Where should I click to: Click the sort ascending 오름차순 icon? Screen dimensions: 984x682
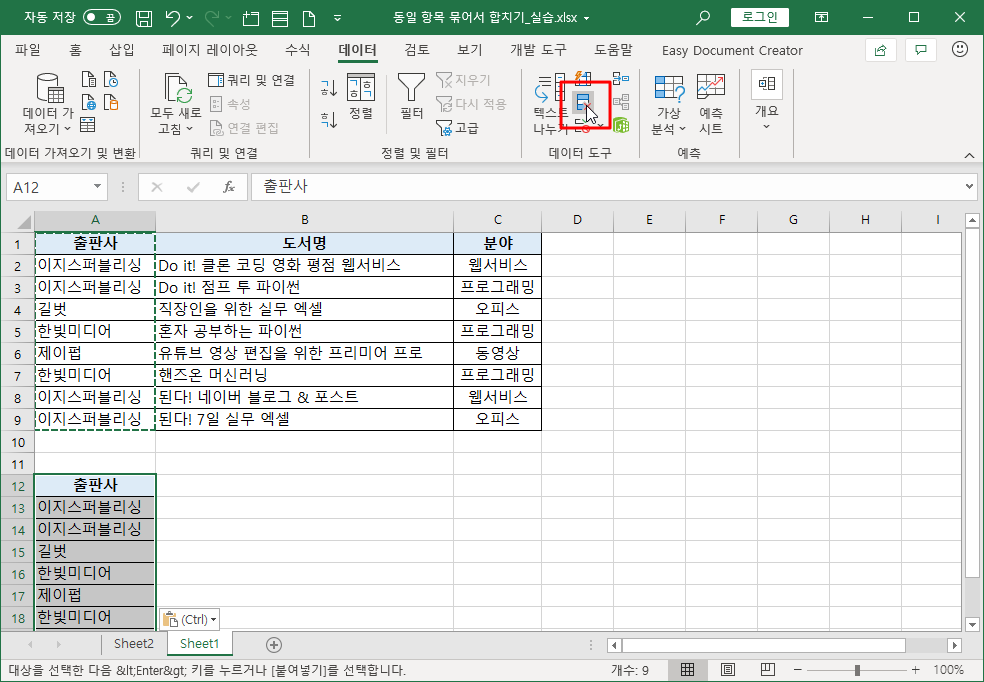pos(329,88)
